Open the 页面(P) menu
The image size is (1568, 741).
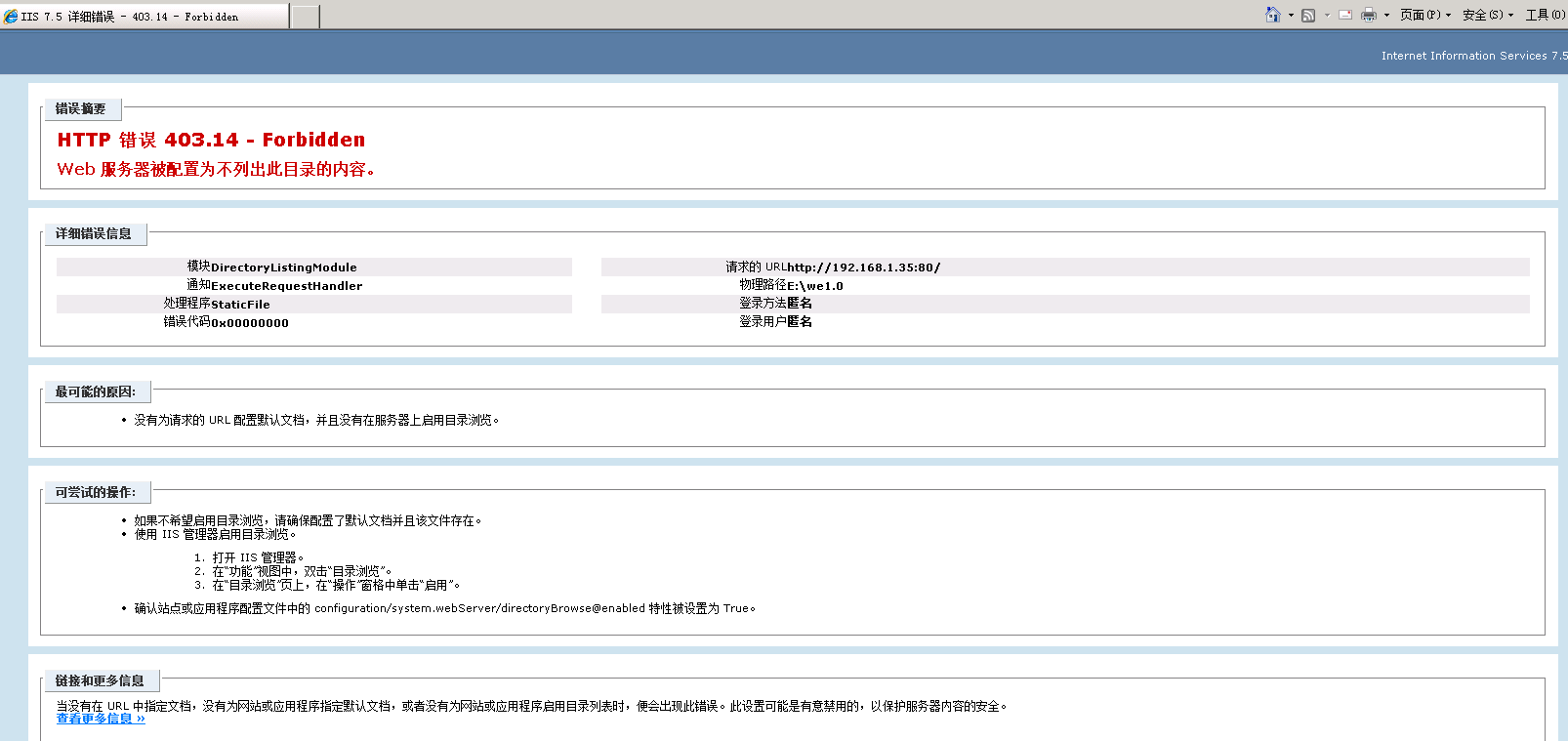click(1425, 15)
